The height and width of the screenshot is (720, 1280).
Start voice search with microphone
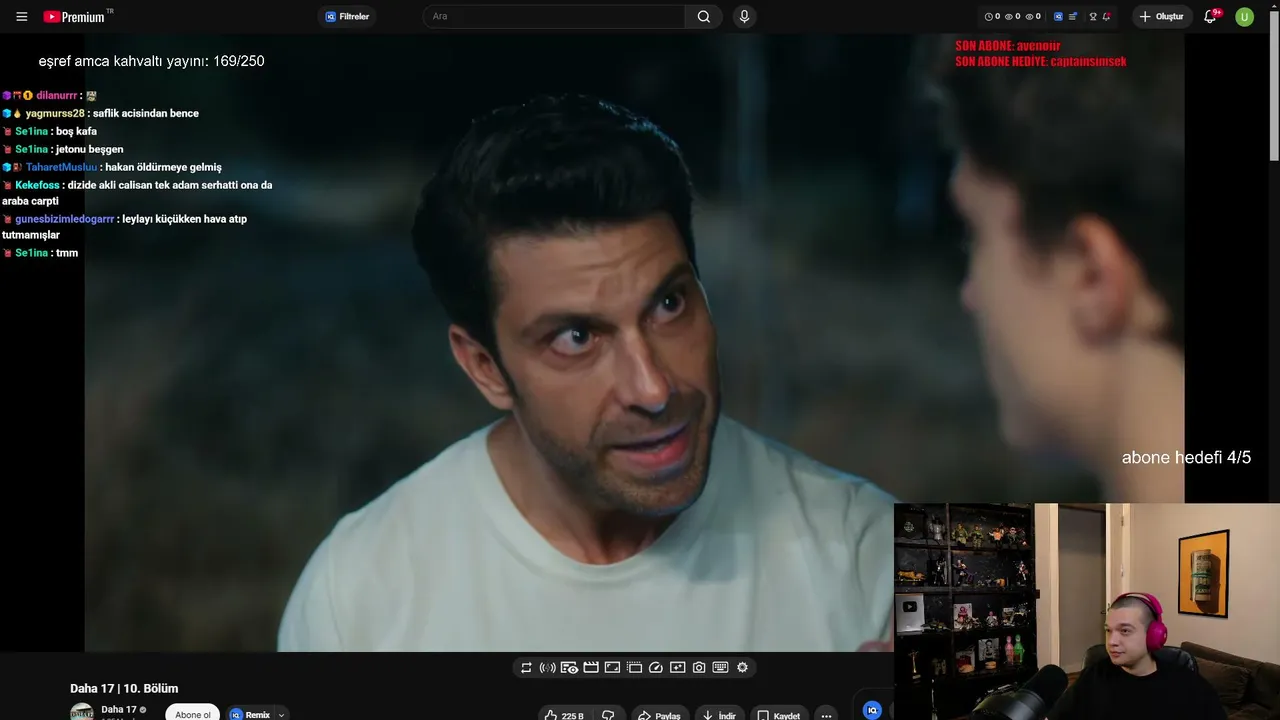coord(744,17)
